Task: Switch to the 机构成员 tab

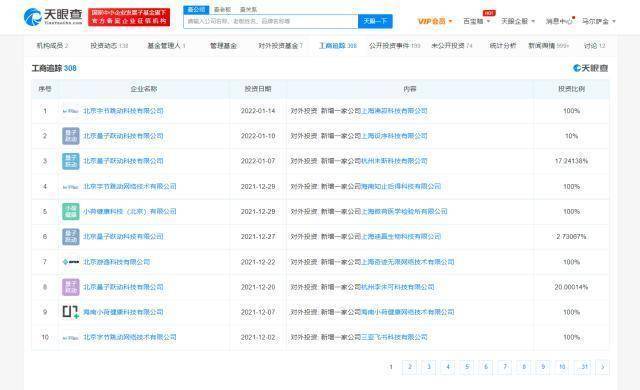Action: point(52,46)
